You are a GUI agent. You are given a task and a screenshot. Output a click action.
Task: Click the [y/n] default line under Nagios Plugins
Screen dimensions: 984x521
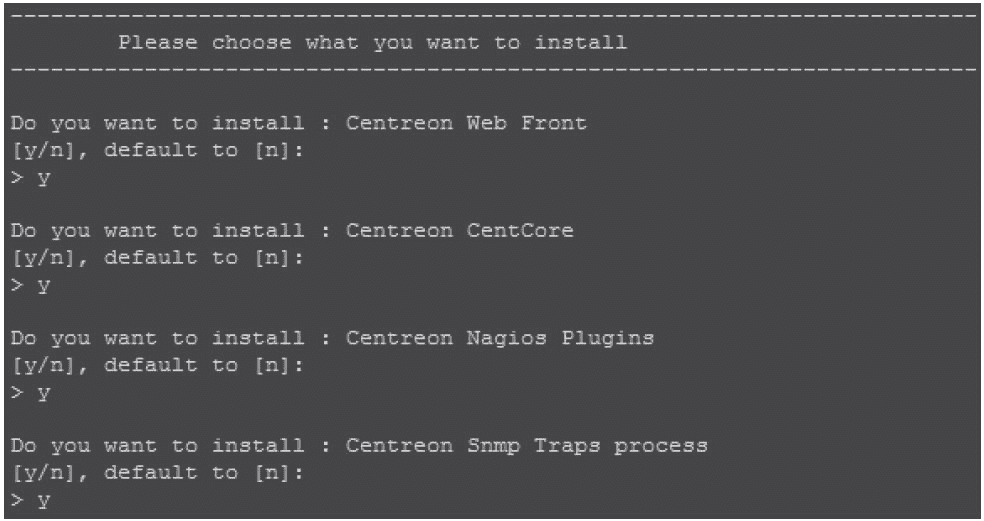click(157, 365)
